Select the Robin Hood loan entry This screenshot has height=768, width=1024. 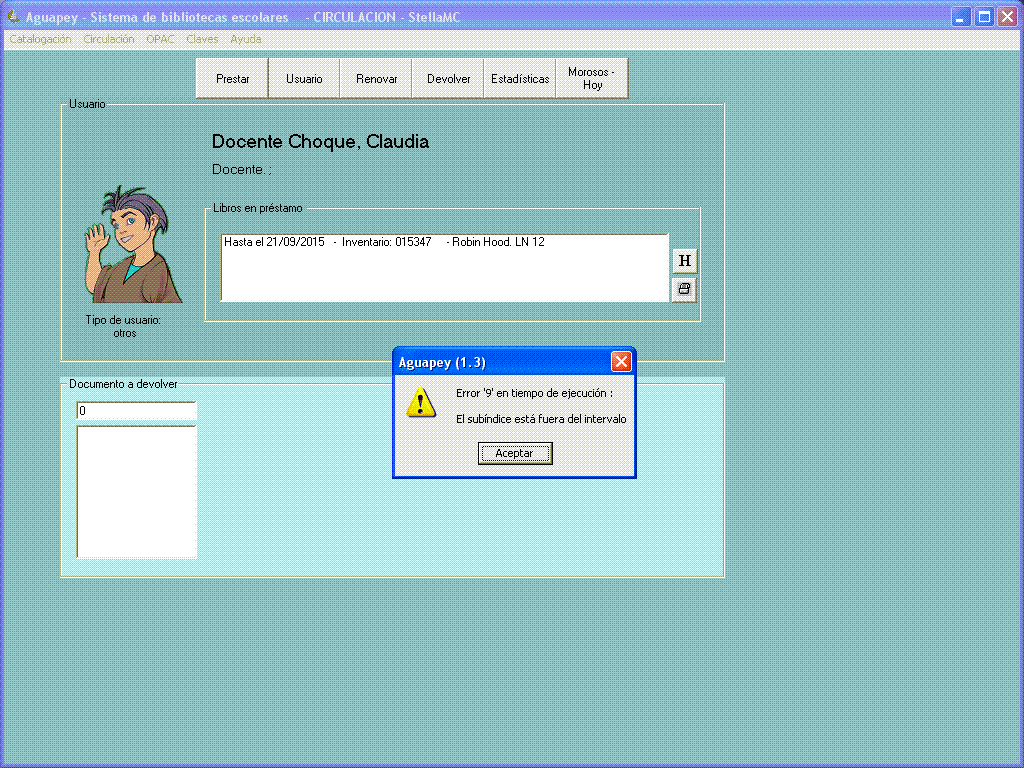(x=384, y=242)
